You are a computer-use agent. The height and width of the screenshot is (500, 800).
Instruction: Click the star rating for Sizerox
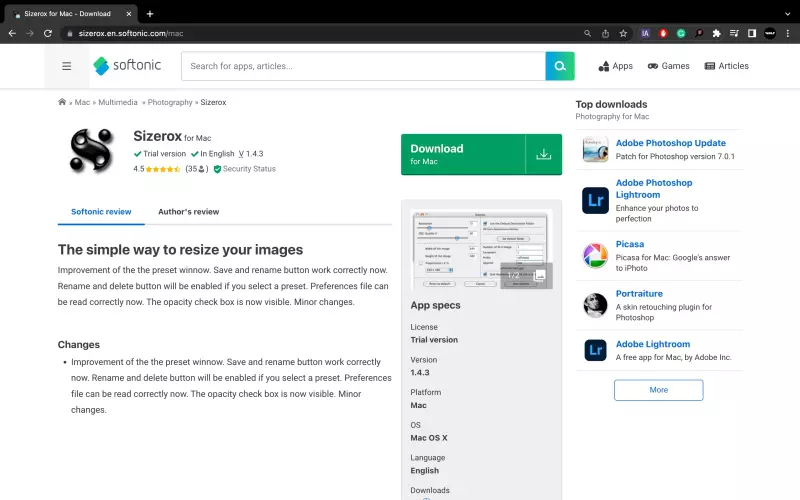163,169
